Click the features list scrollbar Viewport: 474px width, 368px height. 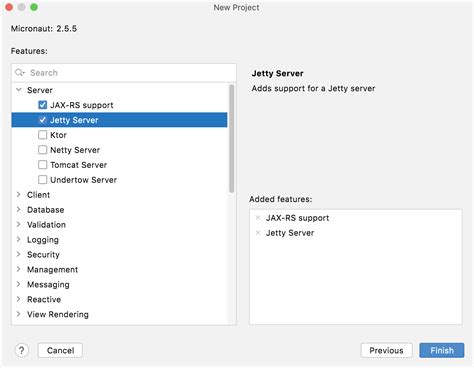(x=231, y=138)
